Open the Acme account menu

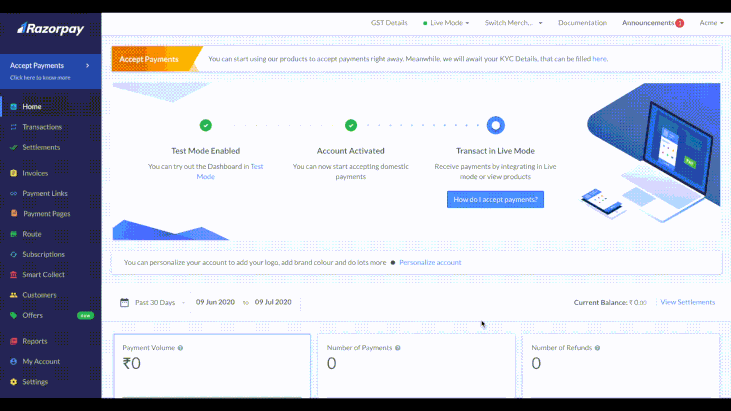[711, 22]
